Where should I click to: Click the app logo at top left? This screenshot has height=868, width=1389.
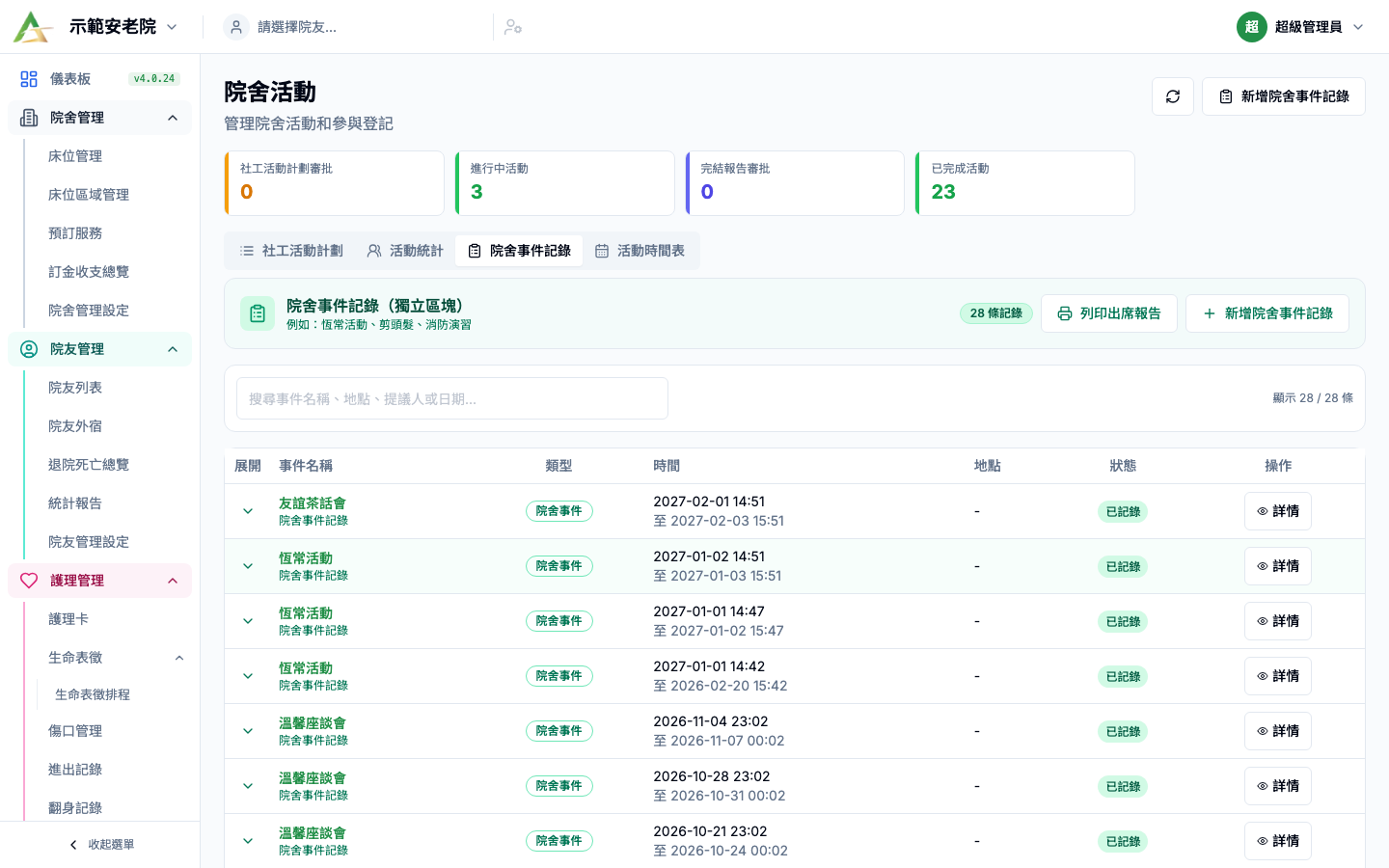pyautogui.click(x=32, y=27)
